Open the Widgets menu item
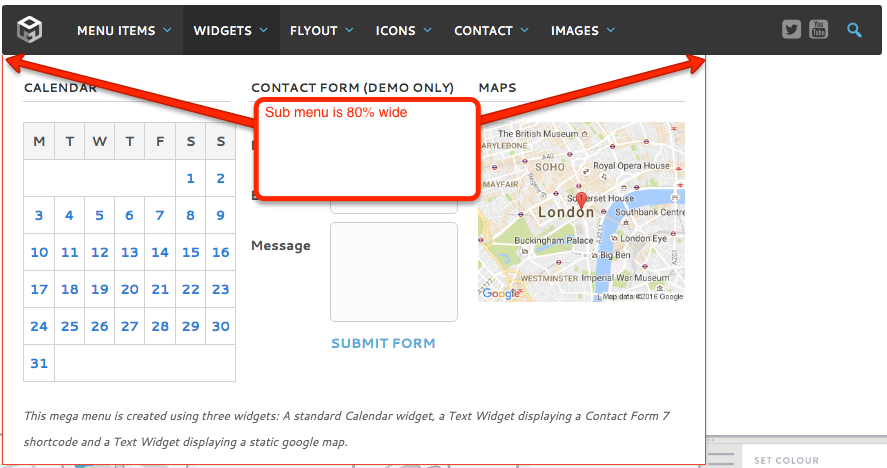887x468 pixels. coord(230,31)
